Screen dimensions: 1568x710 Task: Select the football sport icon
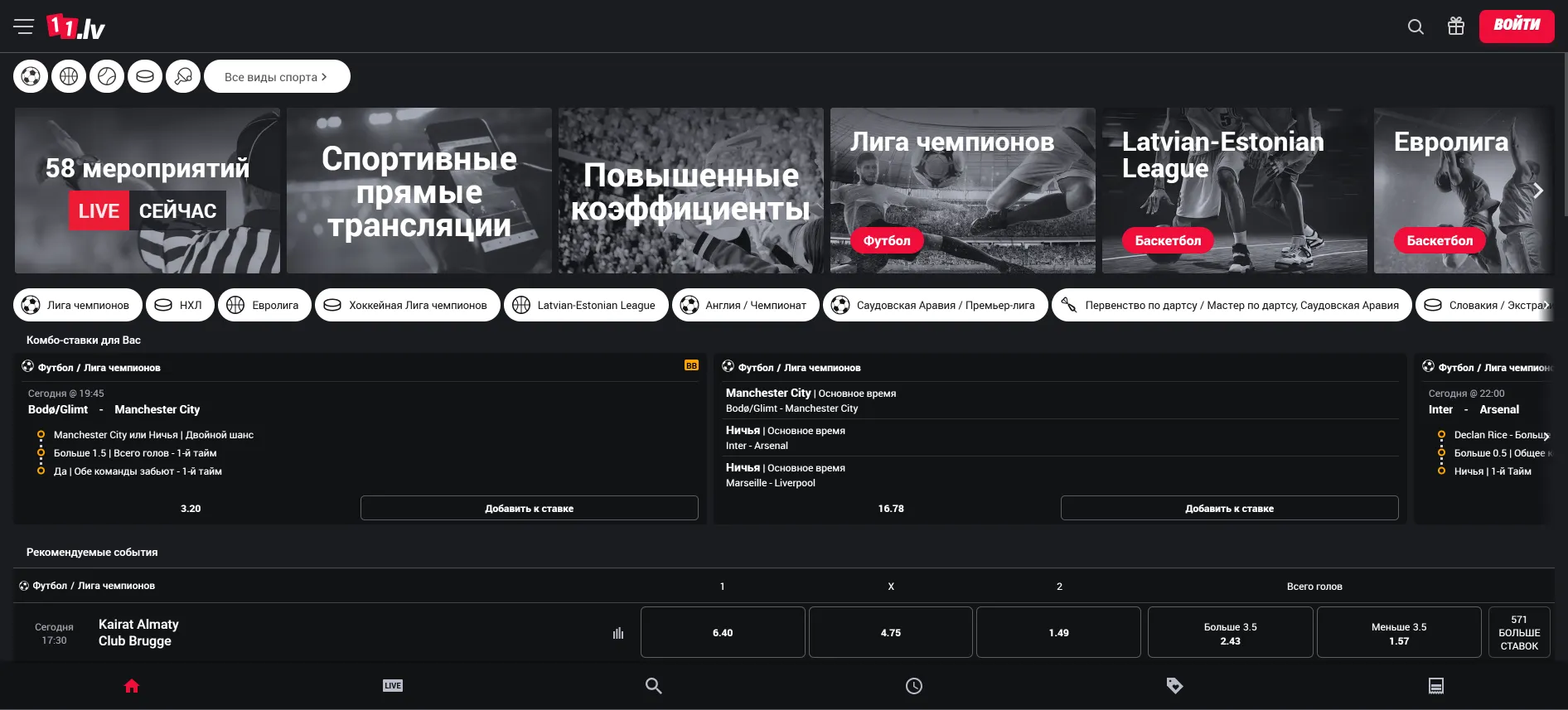[31, 77]
